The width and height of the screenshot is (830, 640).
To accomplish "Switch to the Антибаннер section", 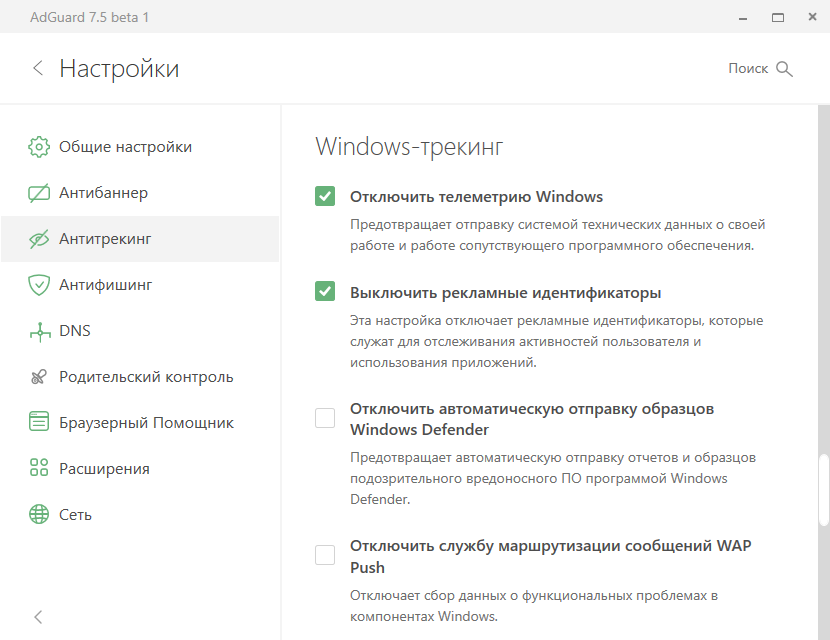I will pos(140,193).
